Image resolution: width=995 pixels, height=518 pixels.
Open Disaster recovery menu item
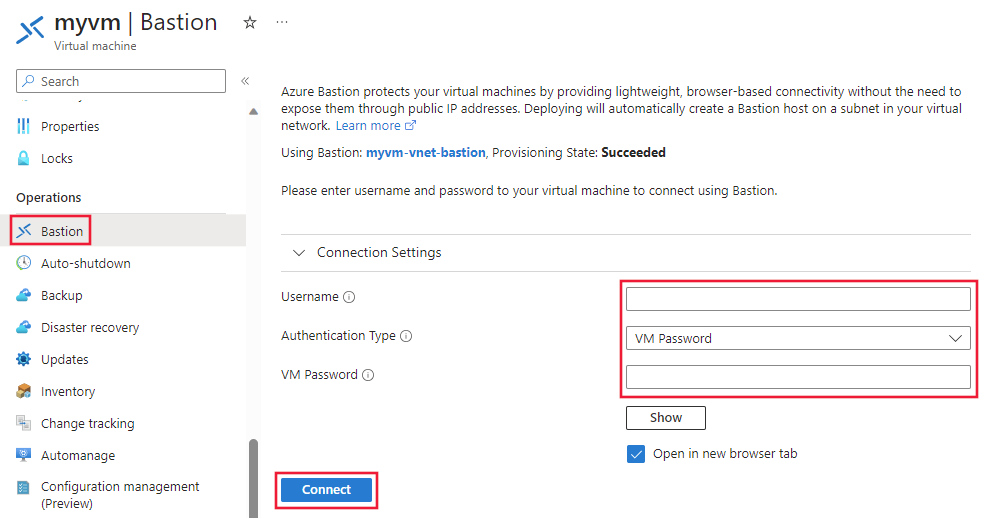tap(90, 327)
